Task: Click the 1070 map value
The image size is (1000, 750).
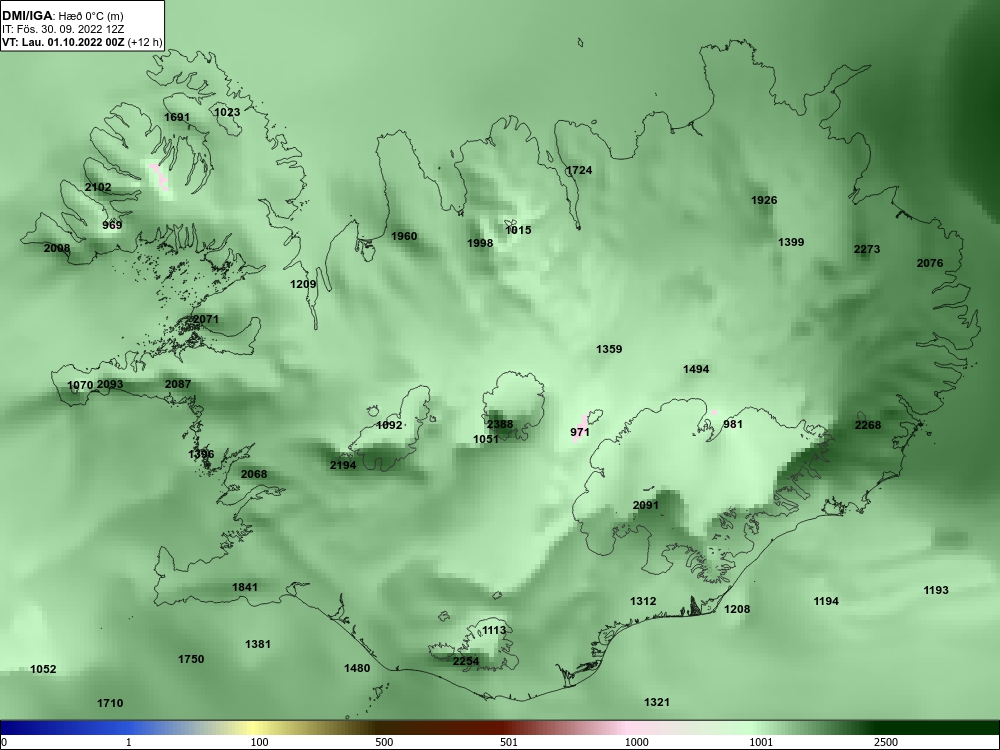Action: tap(80, 385)
